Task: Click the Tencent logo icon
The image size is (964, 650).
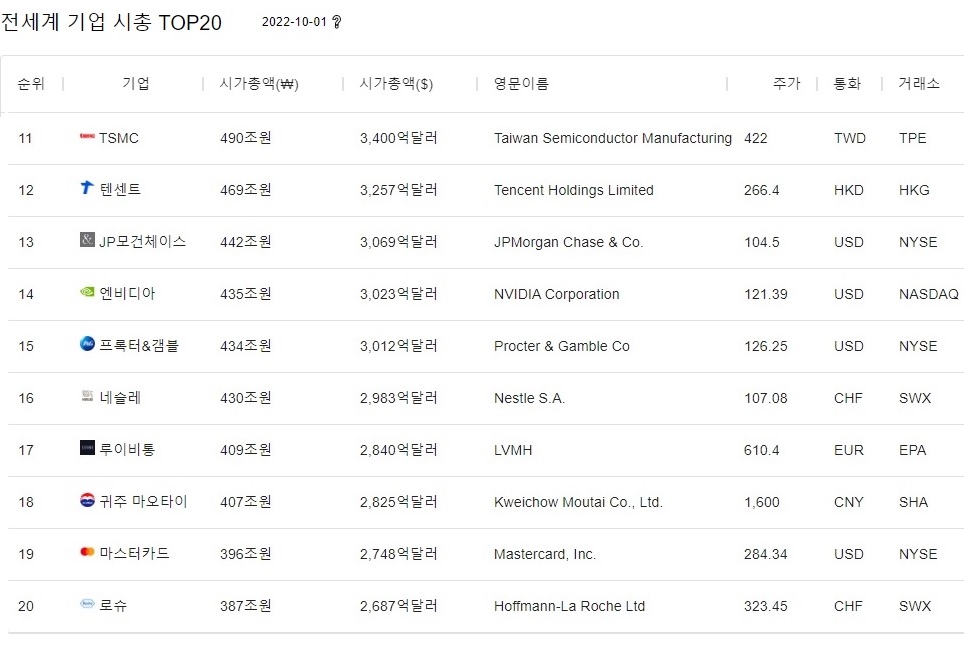Action: [x=87, y=187]
